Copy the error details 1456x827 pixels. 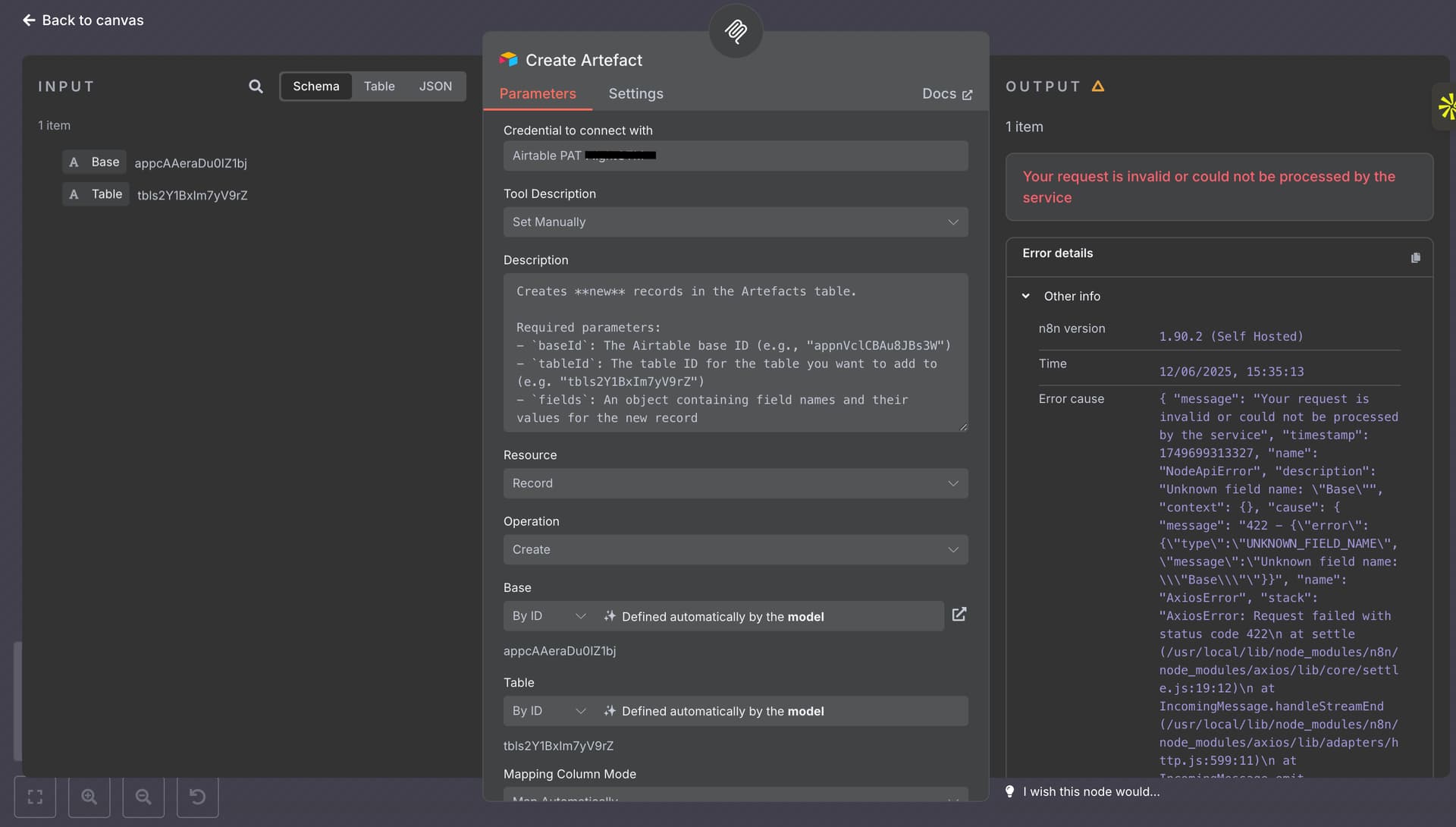[x=1415, y=258]
